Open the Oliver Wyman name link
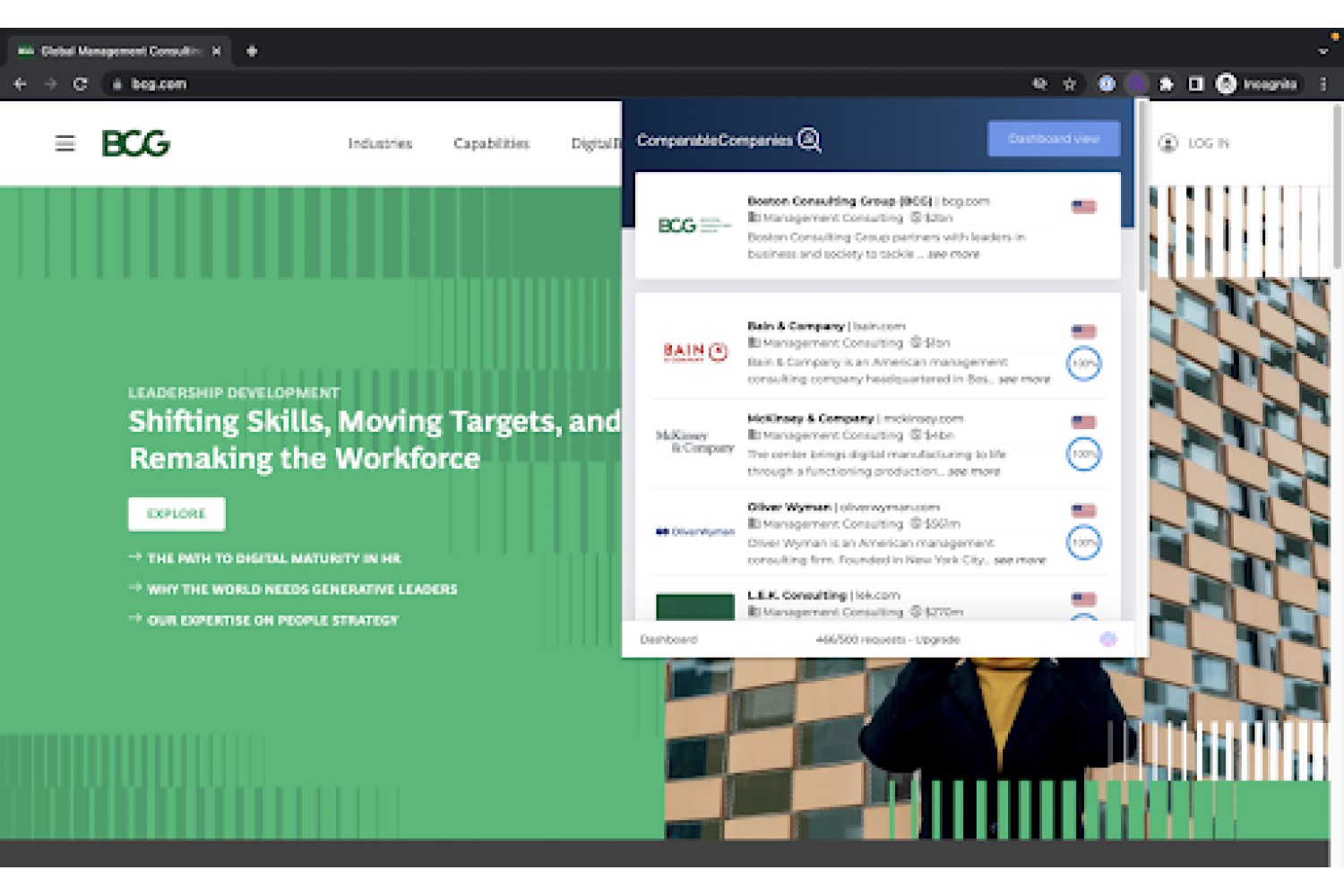1344x896 pixels. pyautogui.click(x=789, y=507)
